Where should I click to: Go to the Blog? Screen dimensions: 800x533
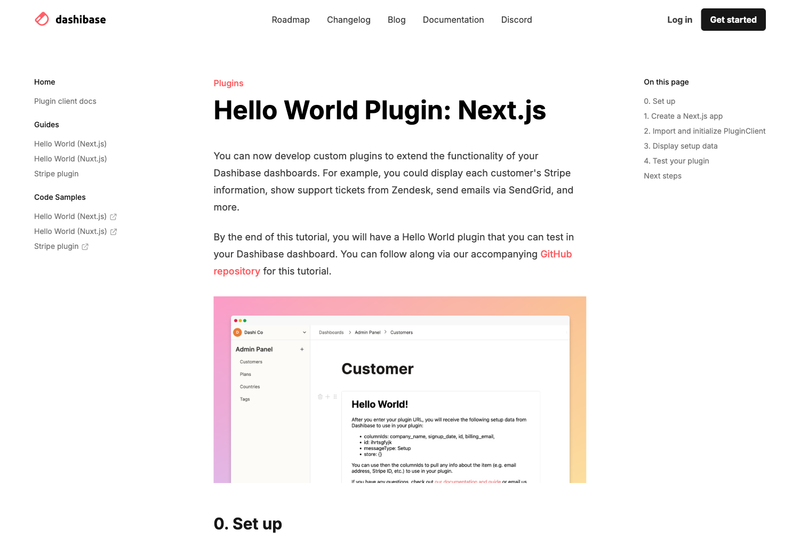(x=396, y=20)
